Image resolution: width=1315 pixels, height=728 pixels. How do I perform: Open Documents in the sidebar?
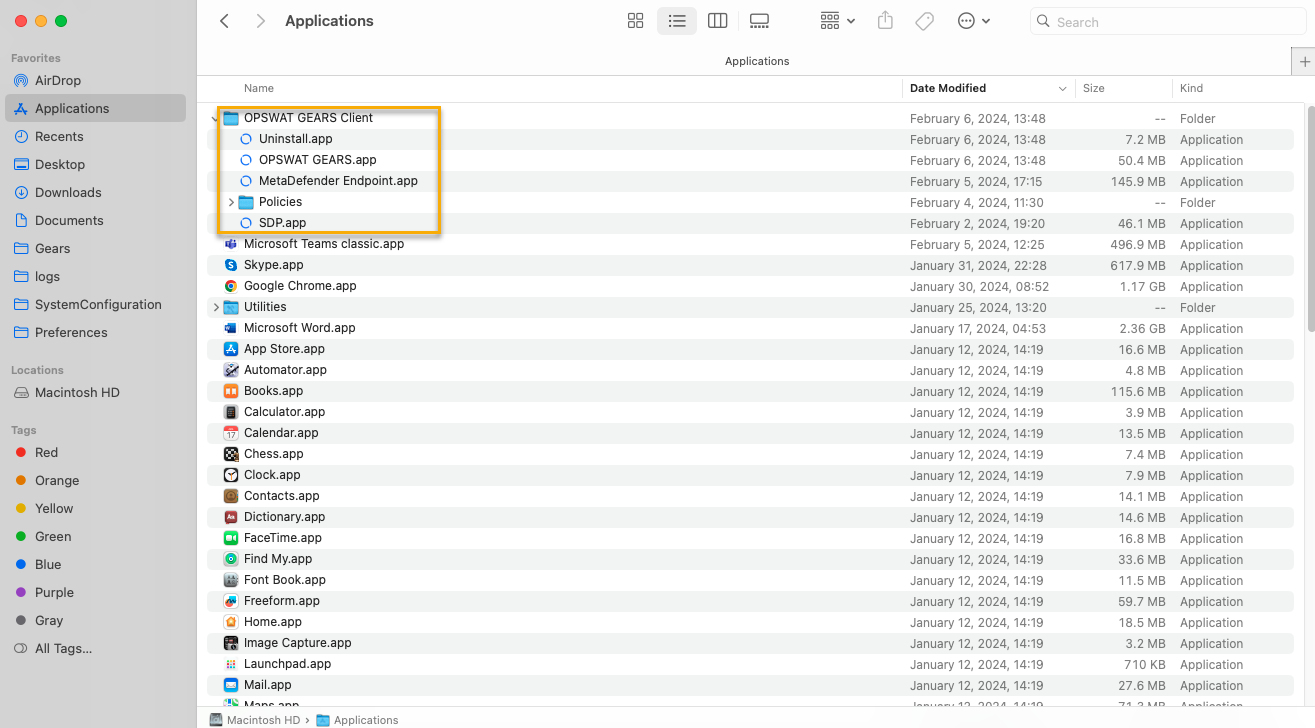95,220
